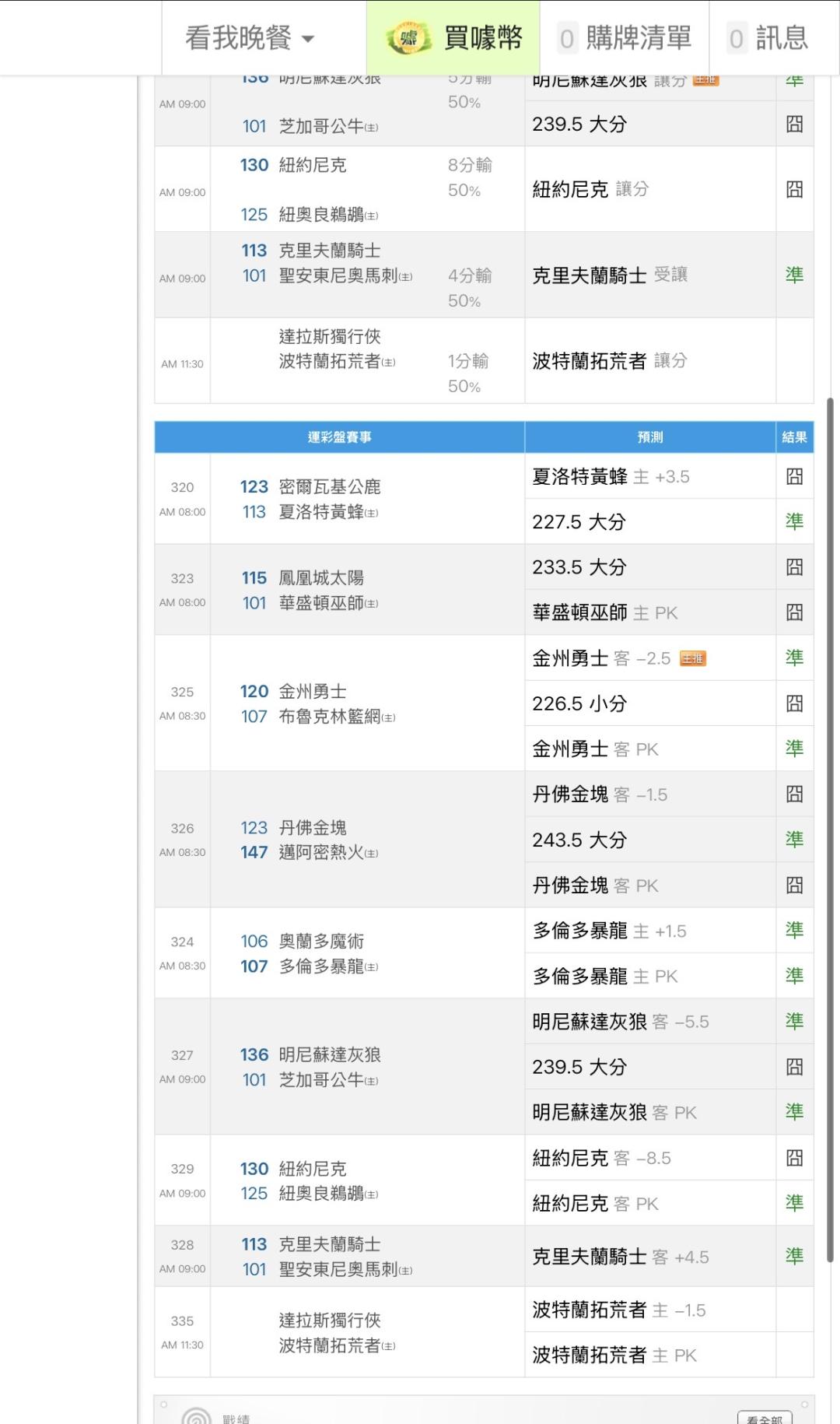Open 鳳凰城太陽 team link in game 323

click(321, 578)
